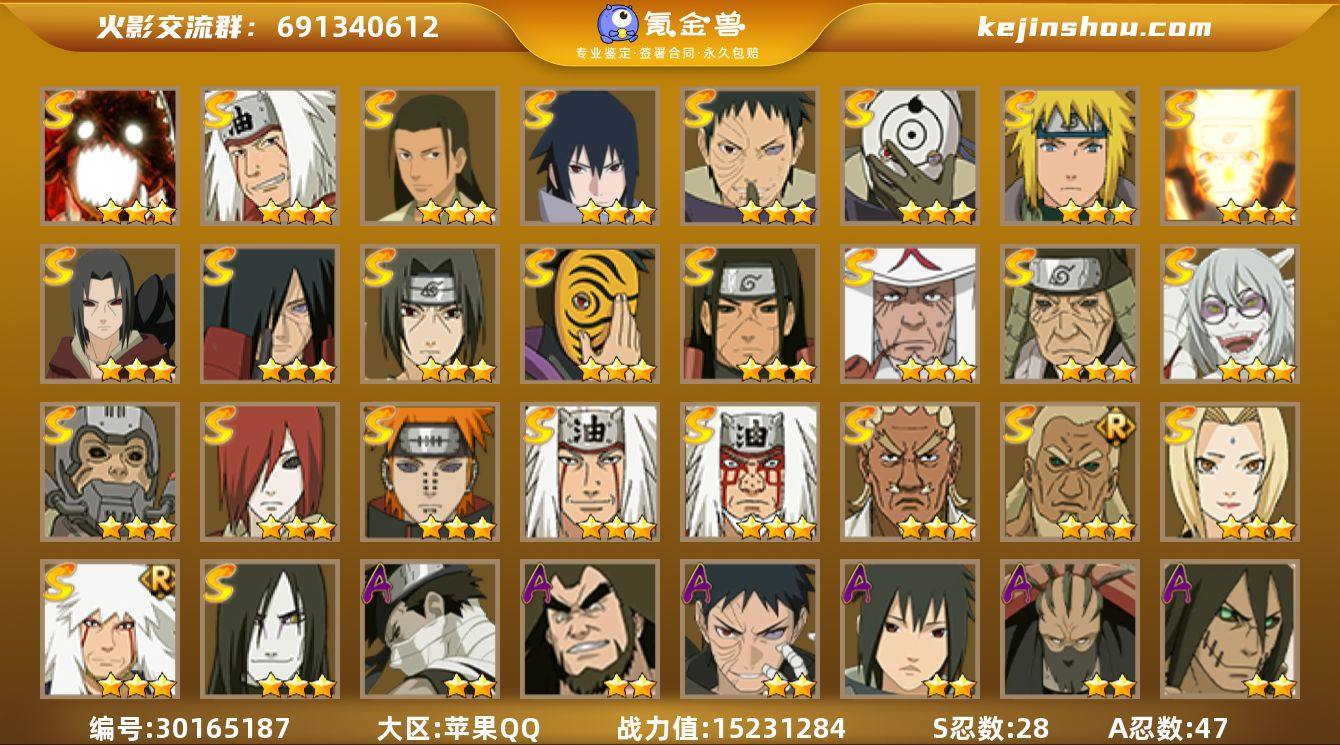Image resolution: width=1340 pixels, height=745 pixels.
Task: Open the kejinshou.com website link
Action: click(1094, 27)
